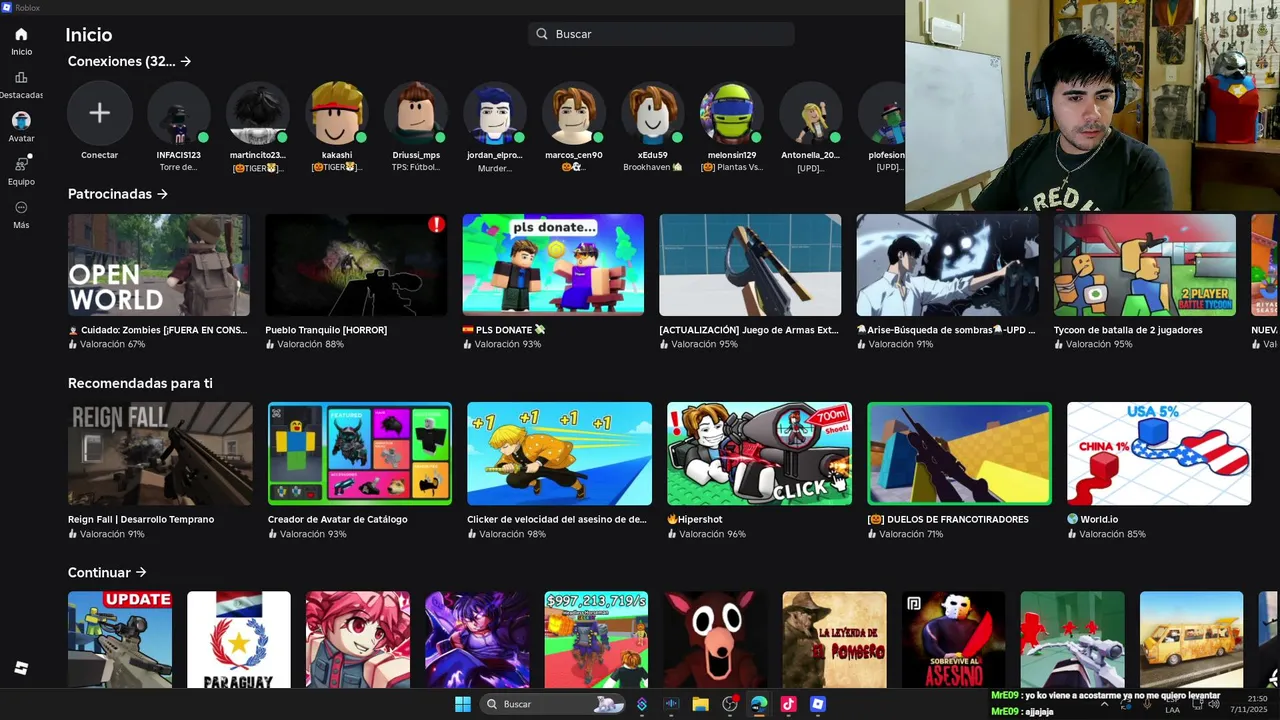
Task: Open TikTok app in taskbar
Action: pos(788,704)
